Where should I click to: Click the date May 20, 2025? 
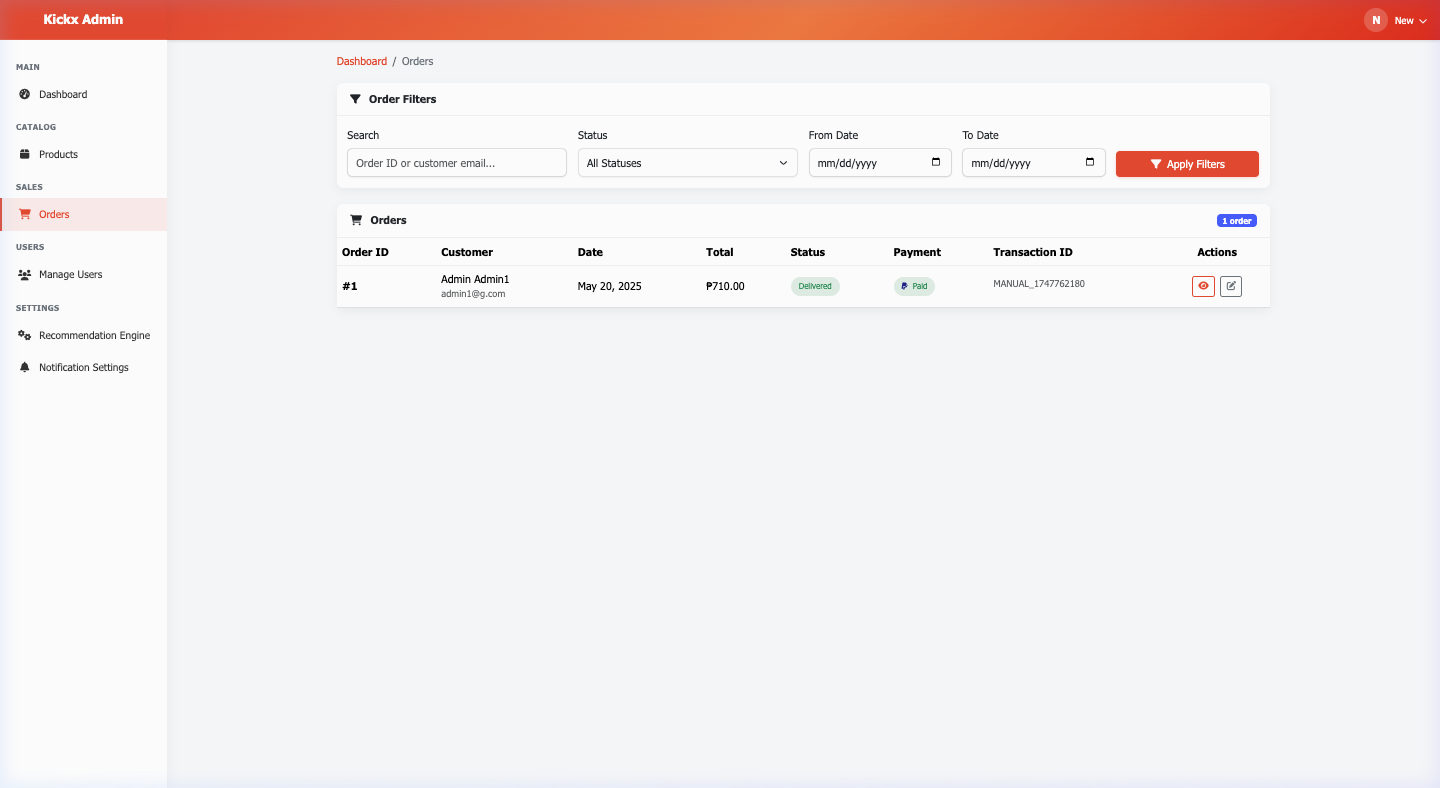pyautogui.click(x=610, y=286)
